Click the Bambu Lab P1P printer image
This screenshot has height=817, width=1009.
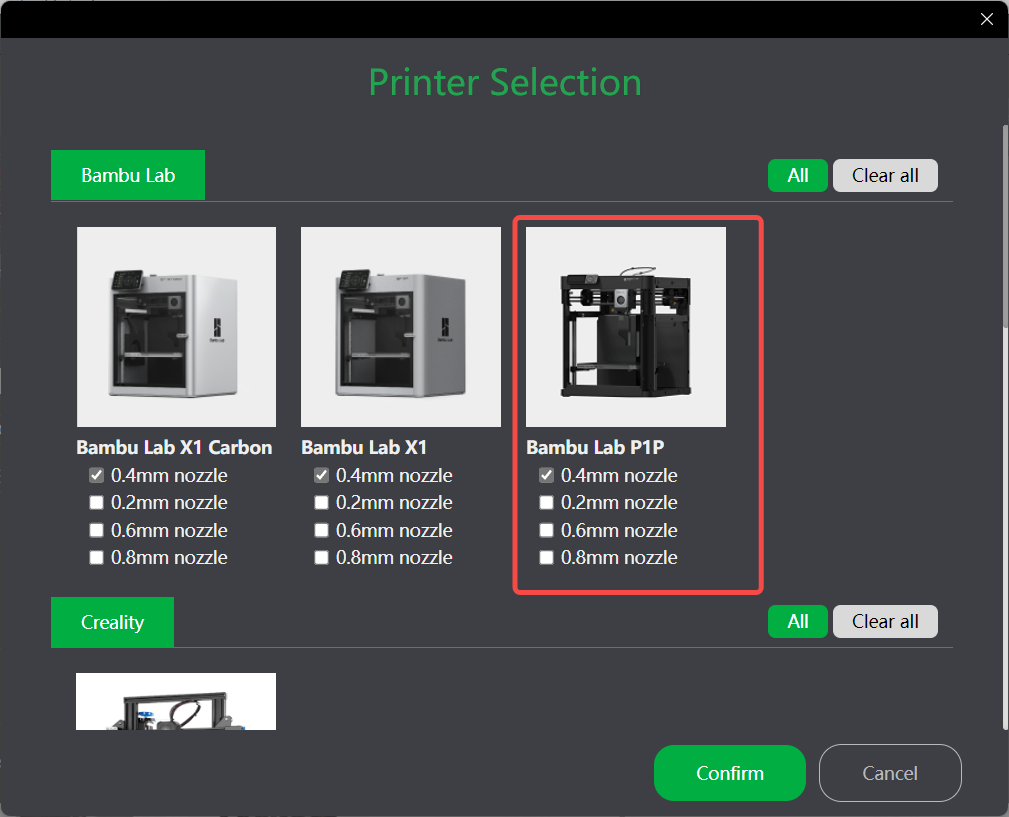[625, 327]
